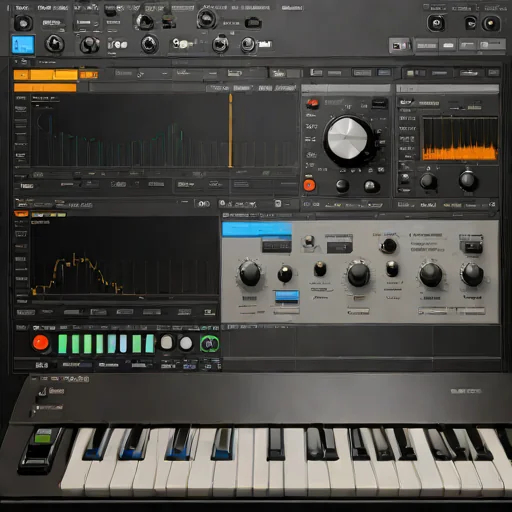512x512 pixels.
Task: Click the first large black knob in gray panel
Action: (x=249, y=274)
